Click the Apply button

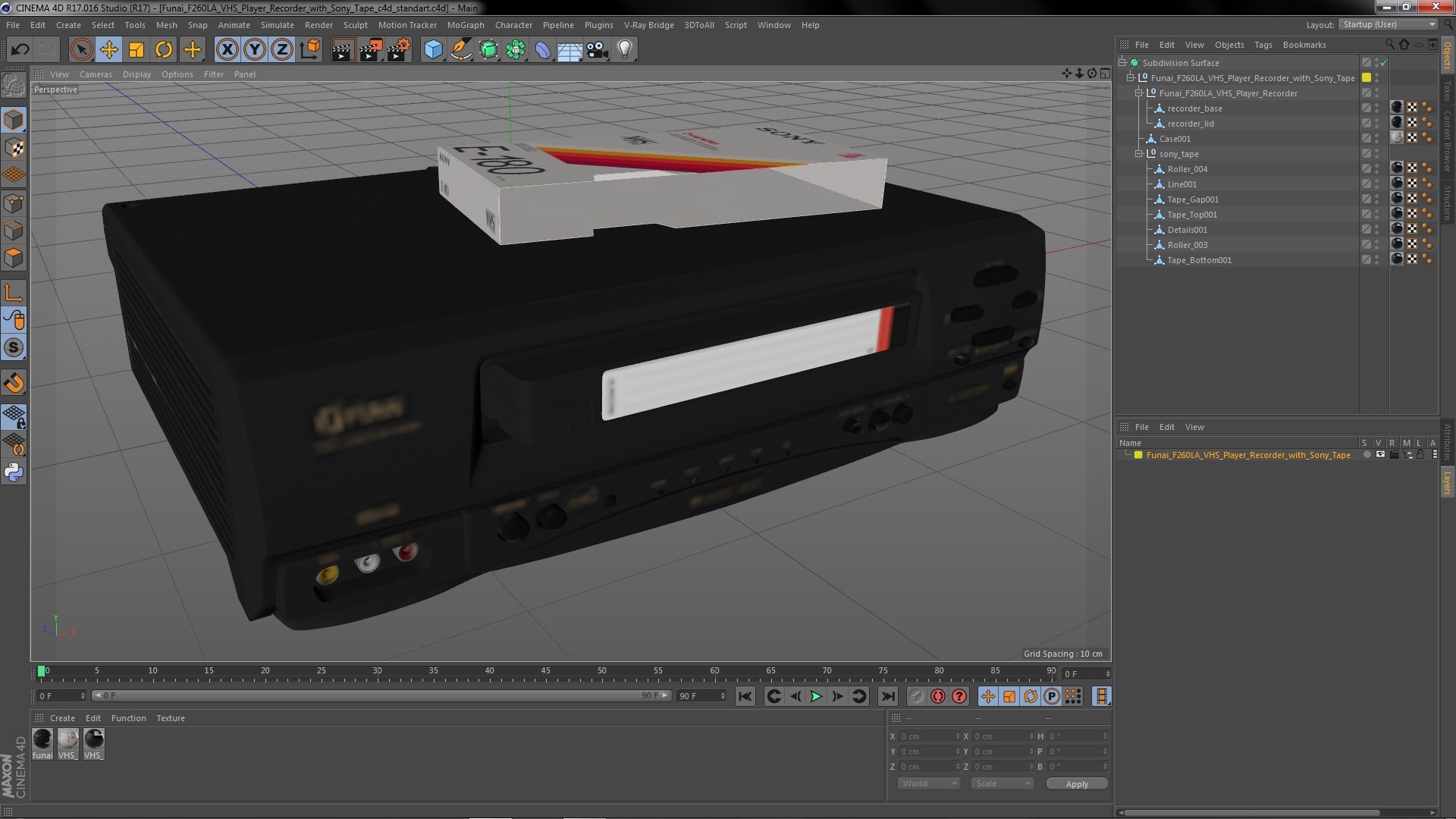pyautogui.click(x=1076, y=784)
